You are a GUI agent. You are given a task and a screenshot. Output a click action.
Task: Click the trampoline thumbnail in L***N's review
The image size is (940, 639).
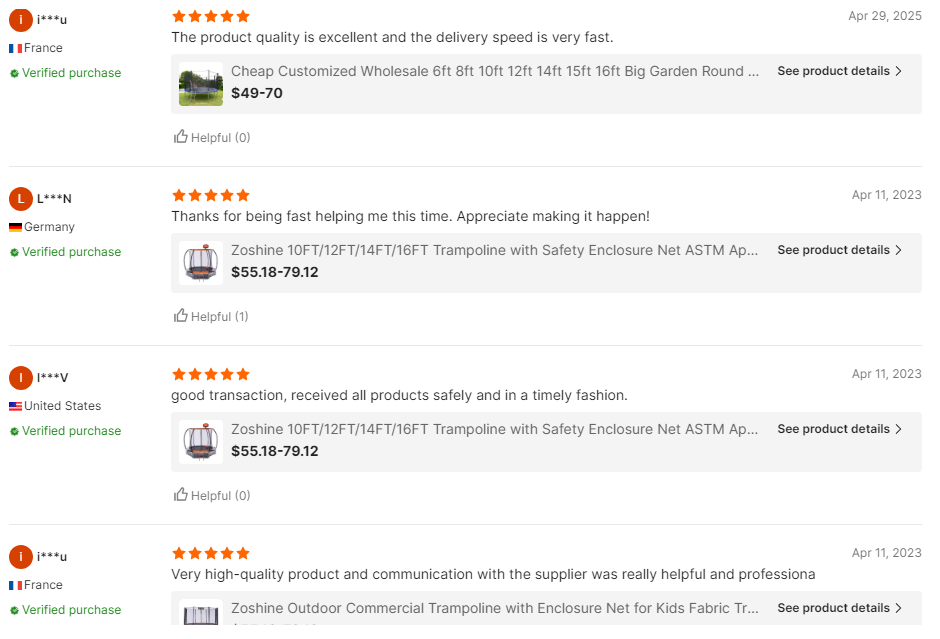pos(200,262)
